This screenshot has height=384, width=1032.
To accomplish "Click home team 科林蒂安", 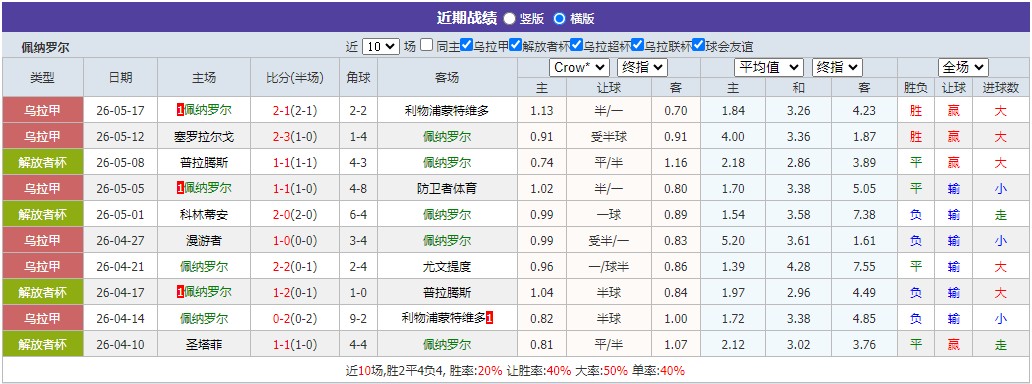I will click(x=203, y=215).
